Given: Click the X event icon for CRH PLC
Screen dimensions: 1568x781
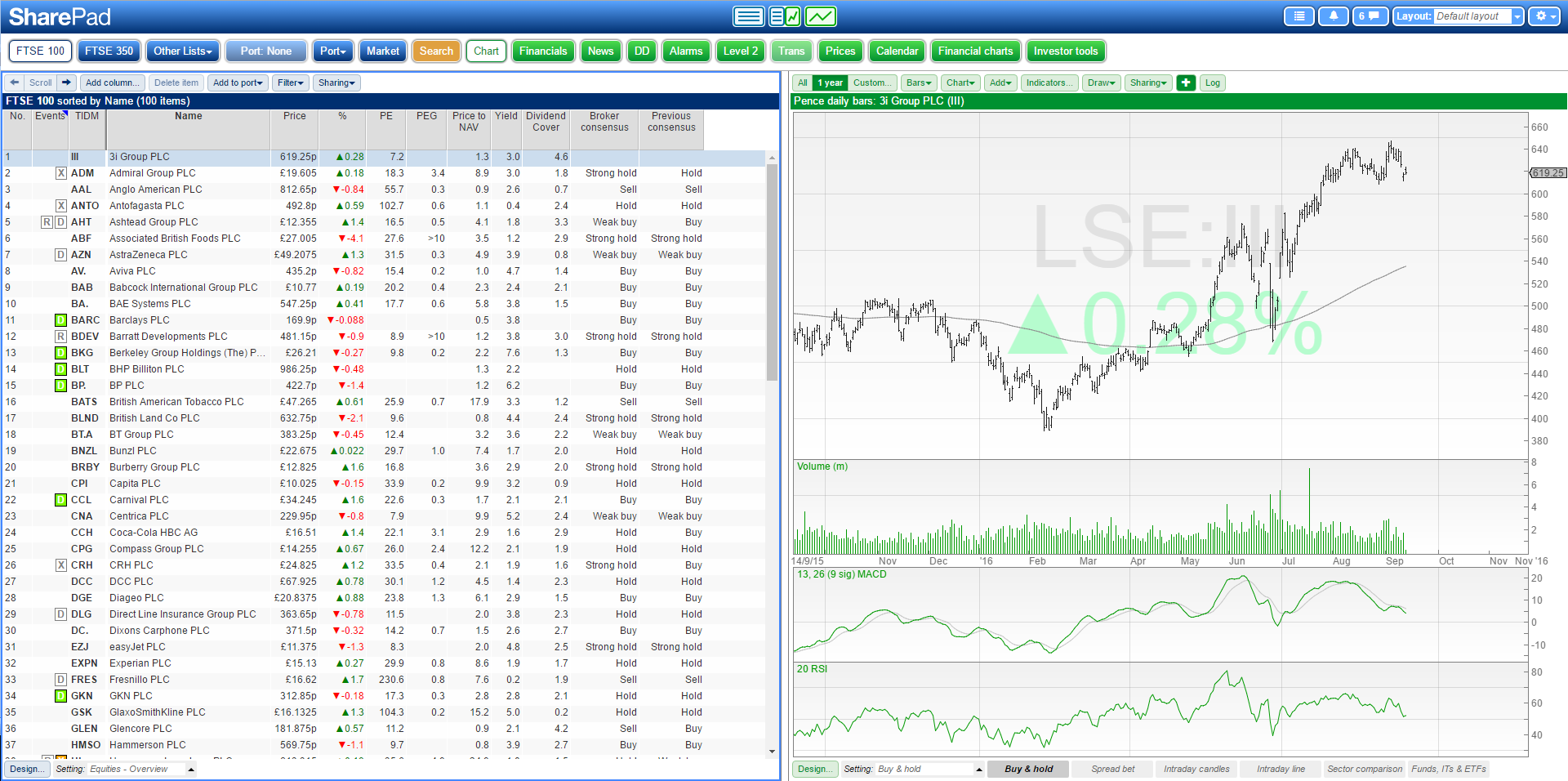Looking at the screenshot, I should point(60,565).
